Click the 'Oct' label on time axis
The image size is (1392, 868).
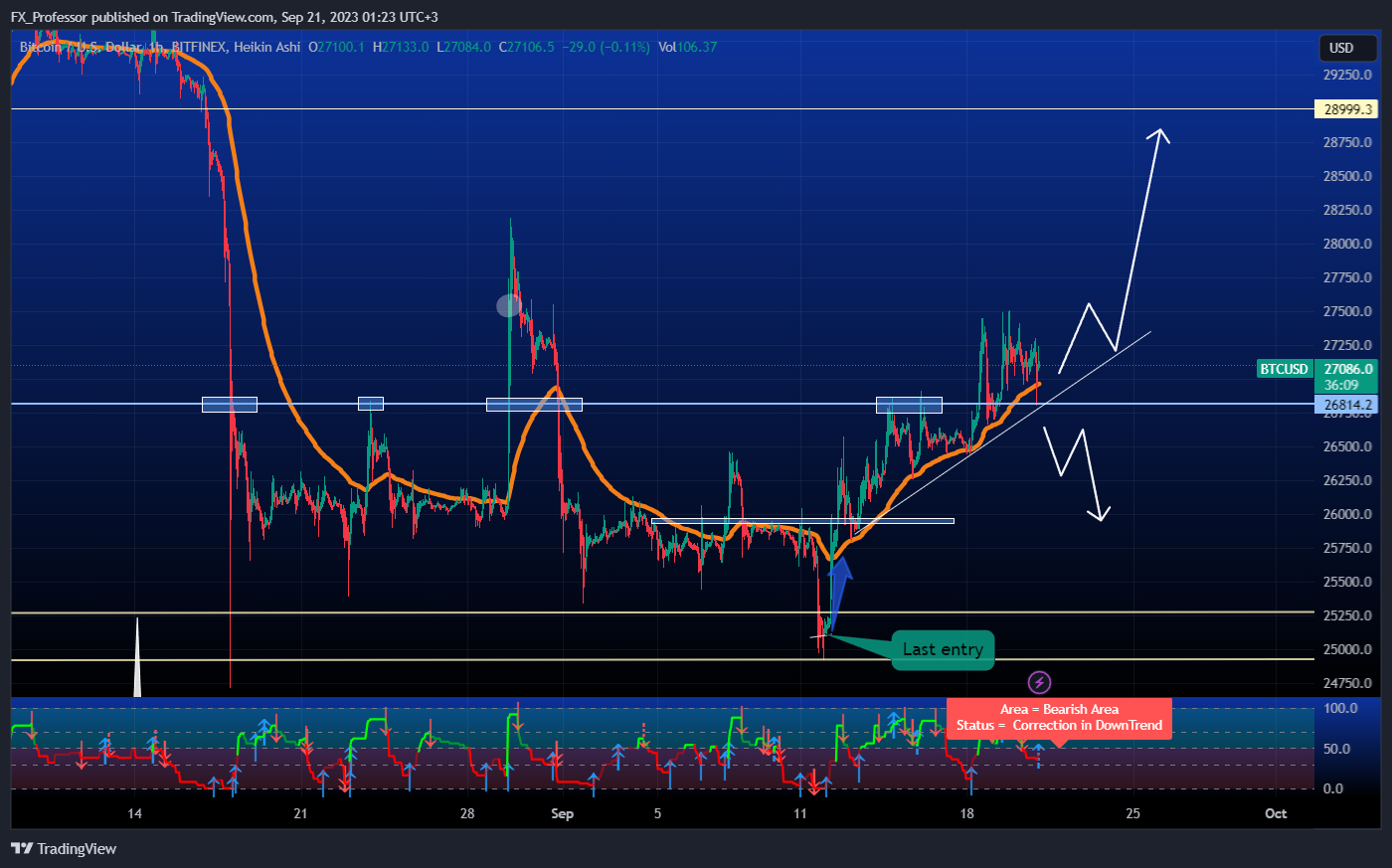point(1276,813)
